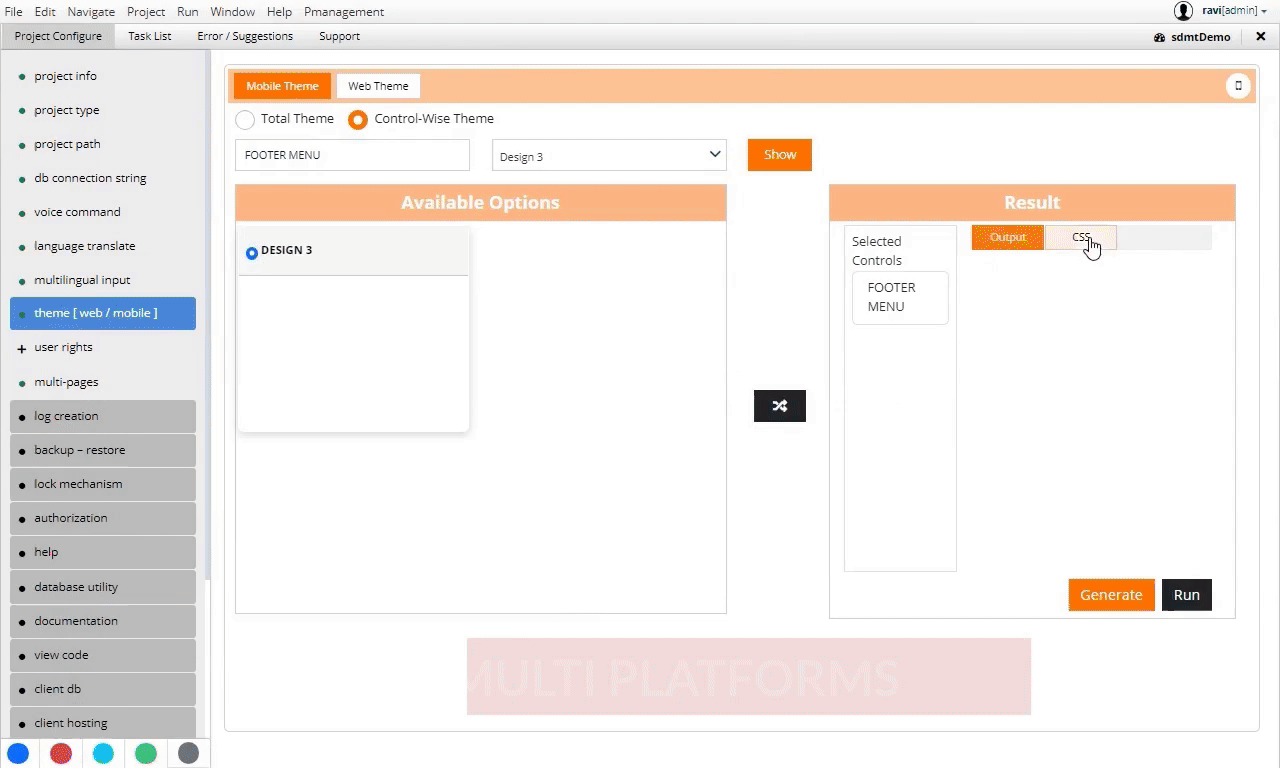Switch to the Web Theme tab
This screenshot has width=1280, height=768.
point(378,86)
